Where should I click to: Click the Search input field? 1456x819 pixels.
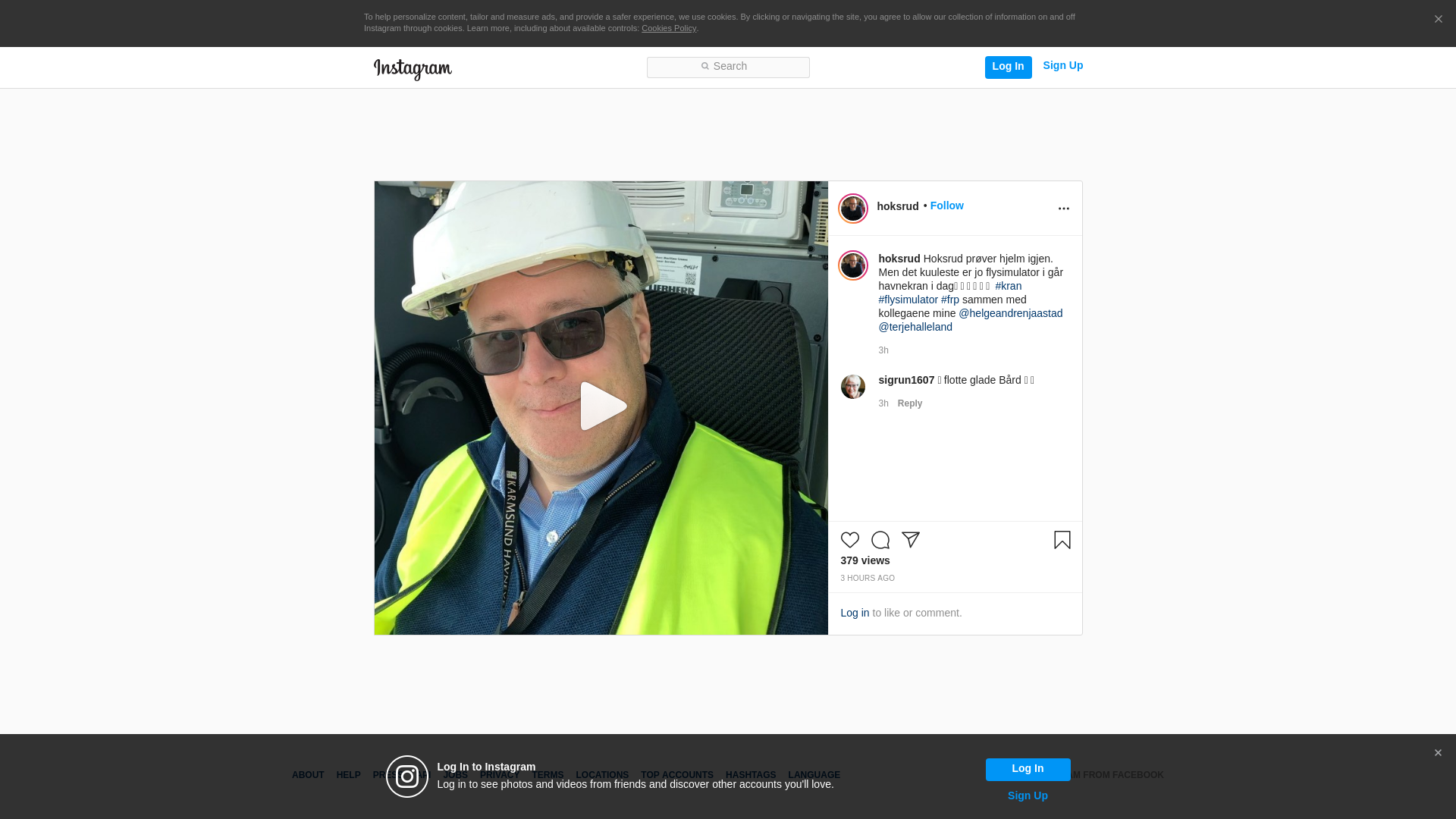(x=728, y=67)
